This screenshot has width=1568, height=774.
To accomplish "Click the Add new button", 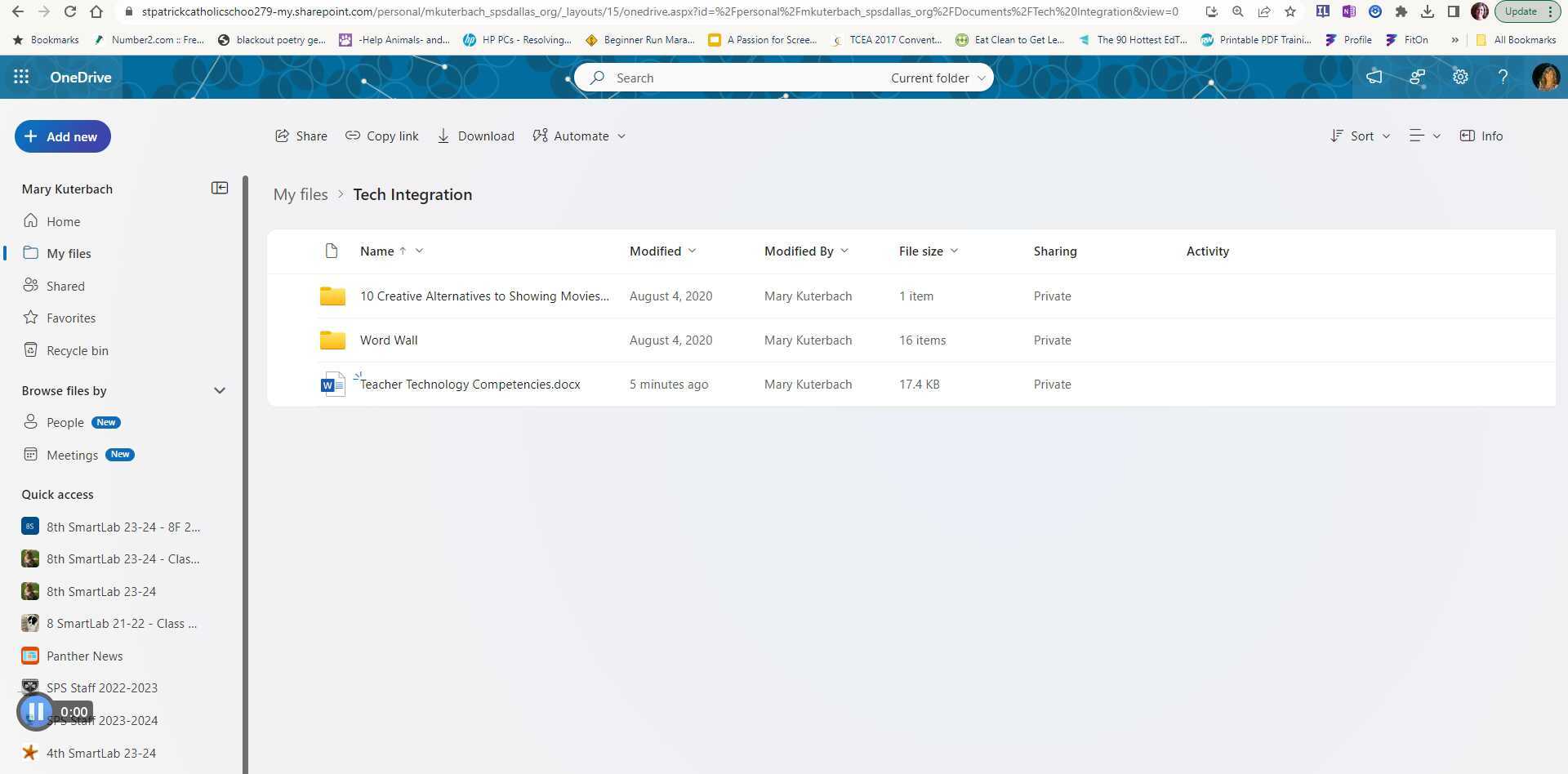I will pyautogui.click(x=63, y=136).
